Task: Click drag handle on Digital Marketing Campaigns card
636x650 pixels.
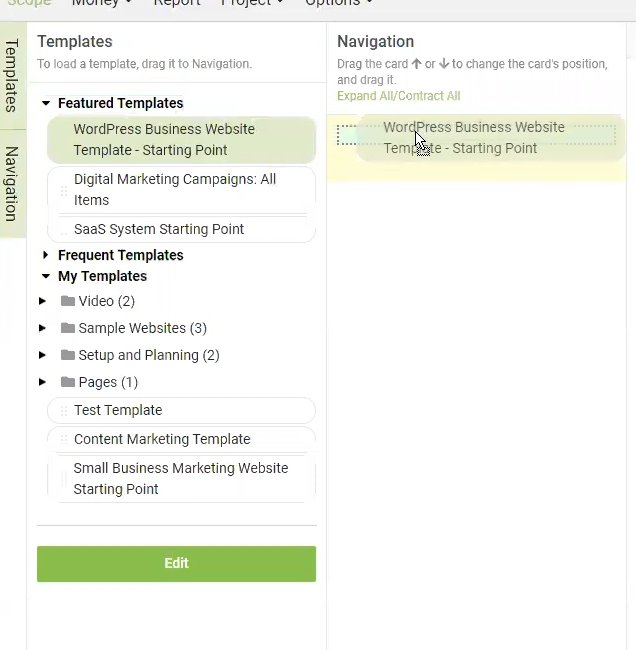Action: (64, 191)
